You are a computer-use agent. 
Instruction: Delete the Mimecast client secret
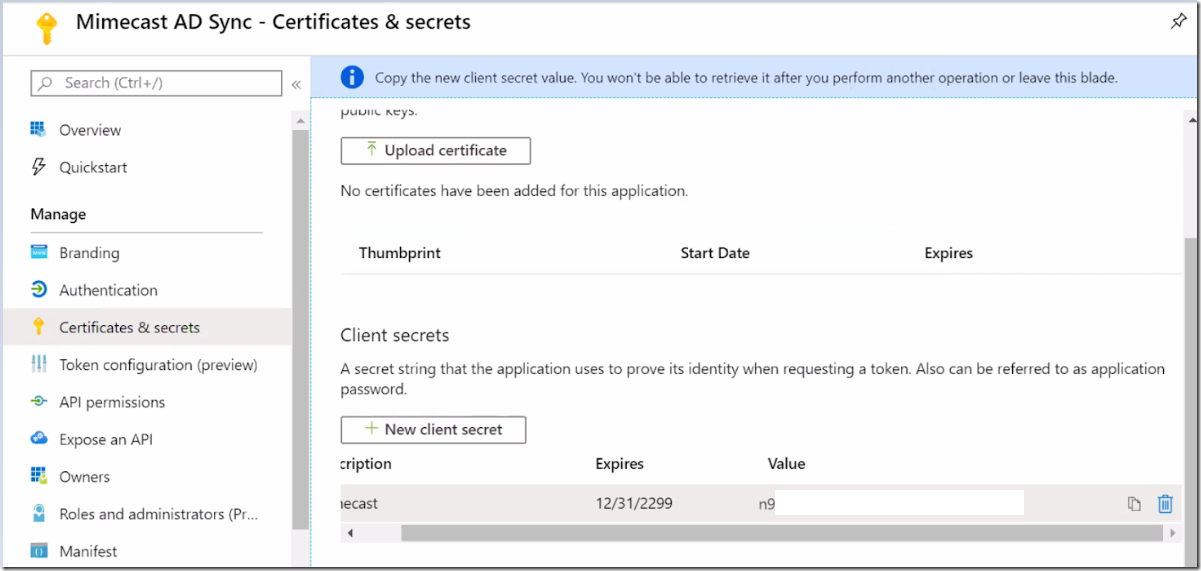pyautogui.click(x=1165, y=504)
